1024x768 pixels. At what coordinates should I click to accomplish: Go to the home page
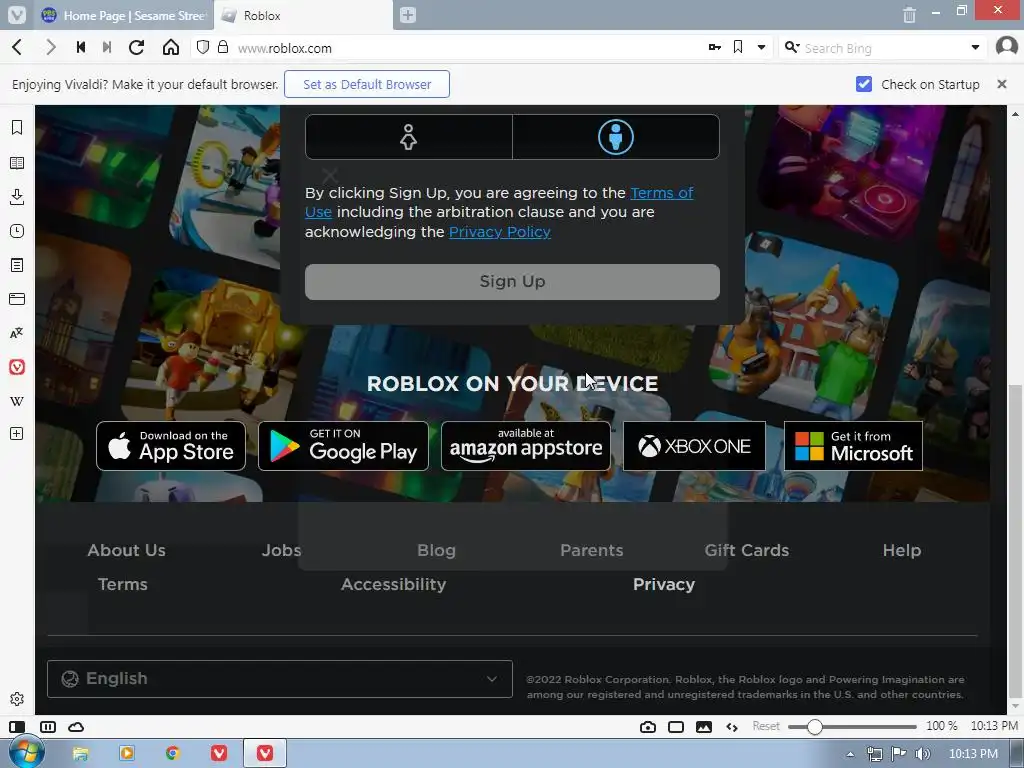(171, 47)
